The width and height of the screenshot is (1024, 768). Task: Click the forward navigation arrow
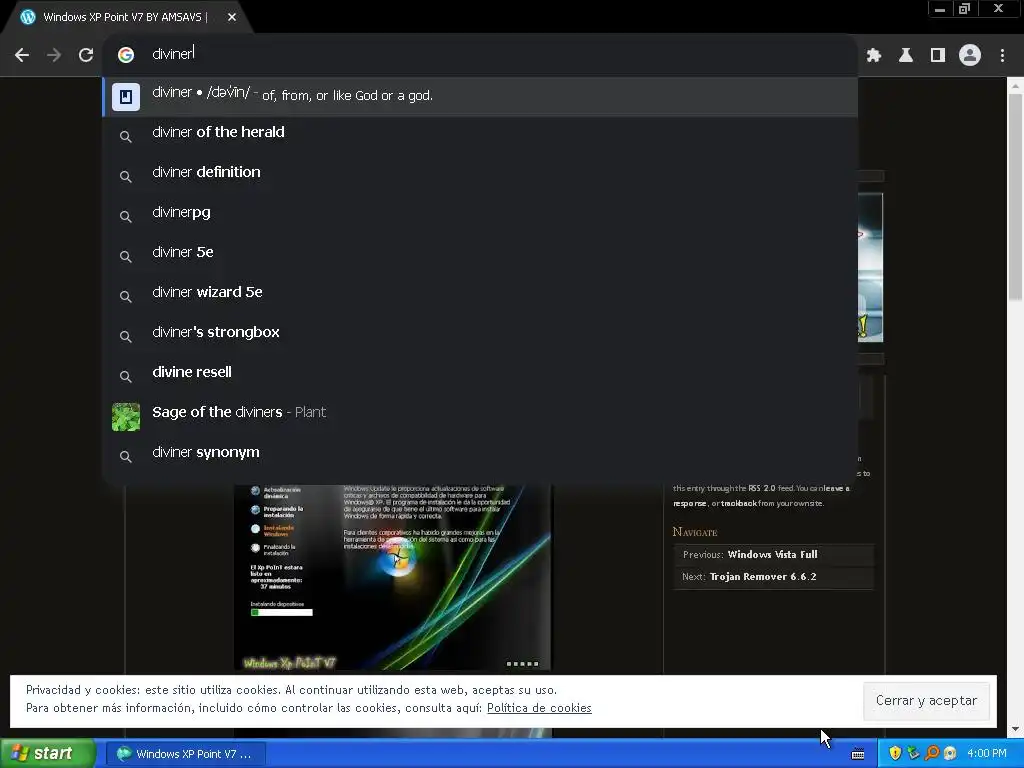(54, 56)
